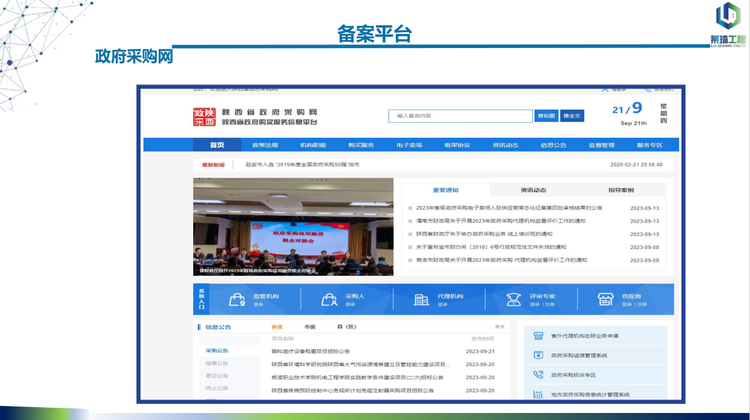Open the 电子卖场 navigation item

(409, 145)
